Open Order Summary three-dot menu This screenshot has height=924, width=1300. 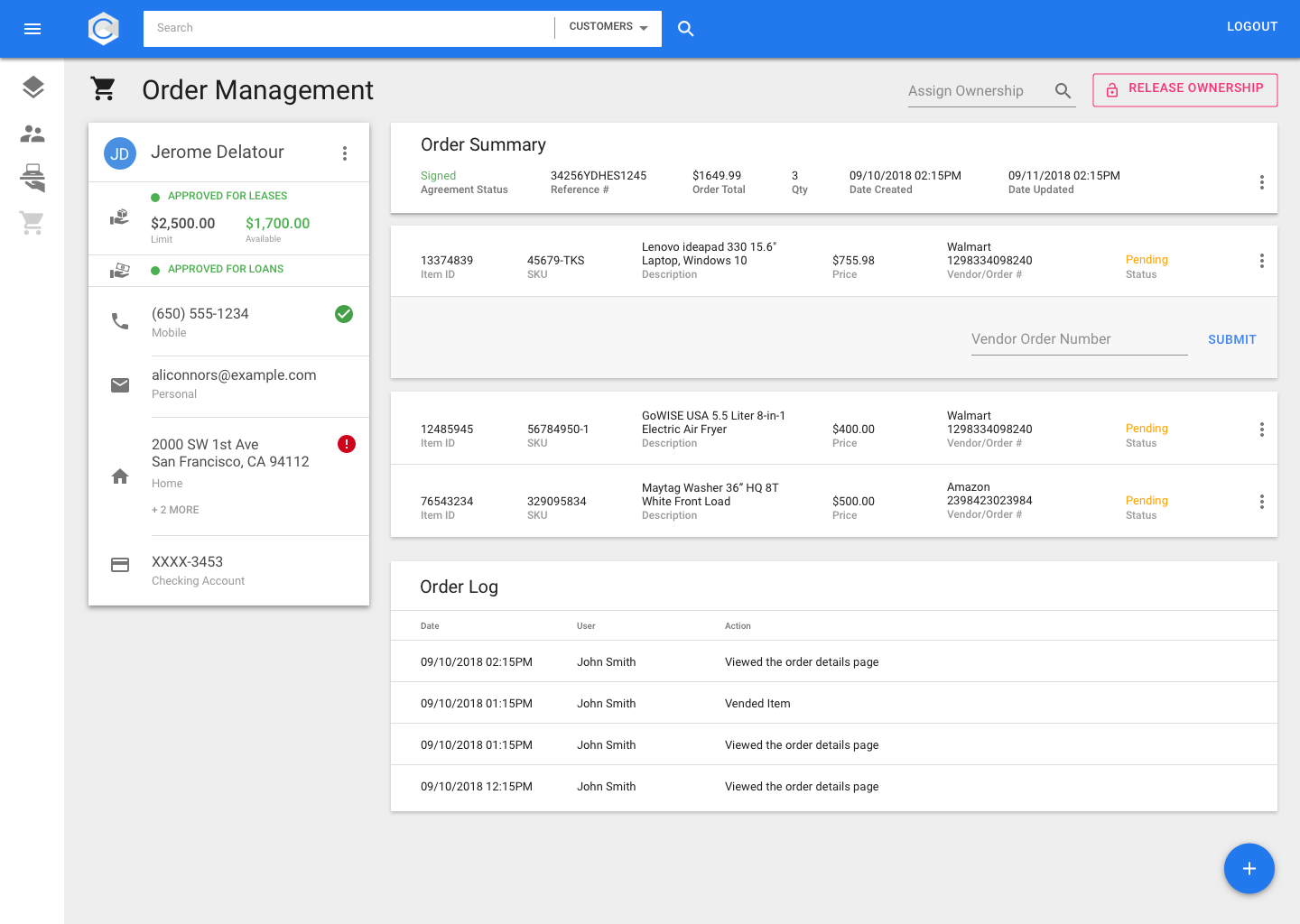(1261, 182)
